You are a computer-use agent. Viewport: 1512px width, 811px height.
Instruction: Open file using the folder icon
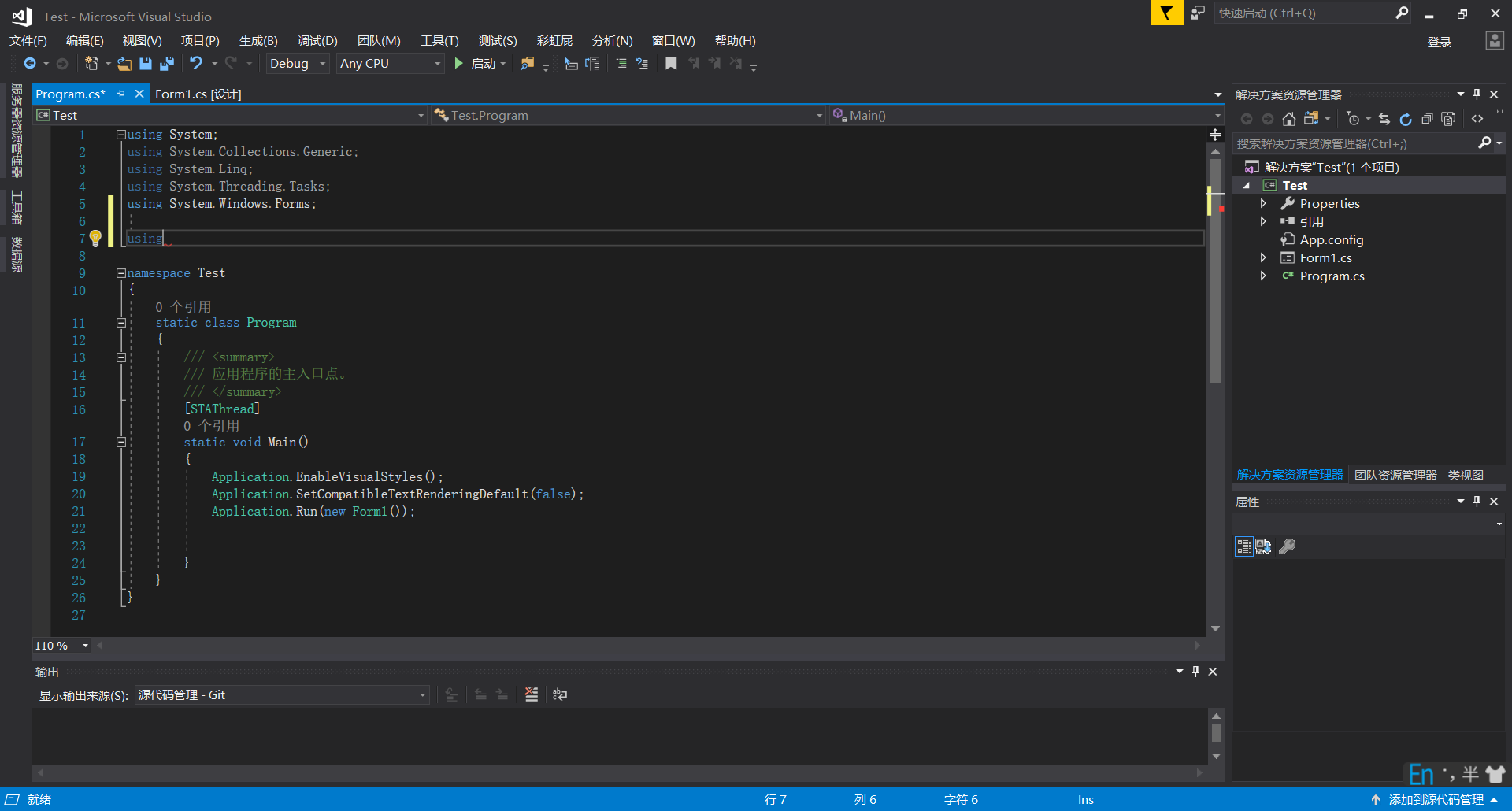[124, 63]
